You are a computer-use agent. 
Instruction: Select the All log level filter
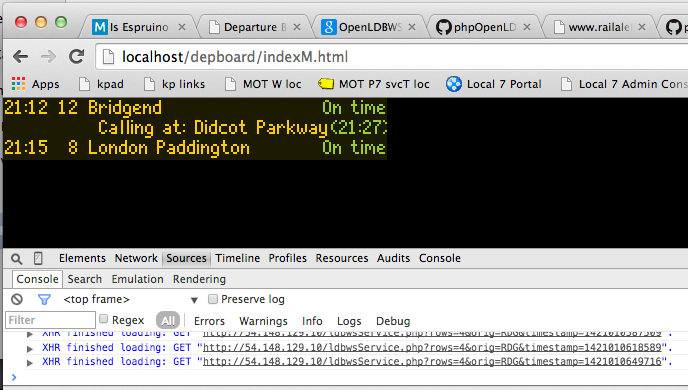pos(168,321)
